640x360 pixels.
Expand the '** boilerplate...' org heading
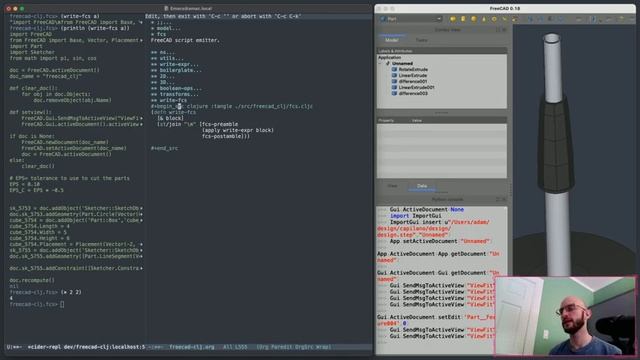click(176, 70)
